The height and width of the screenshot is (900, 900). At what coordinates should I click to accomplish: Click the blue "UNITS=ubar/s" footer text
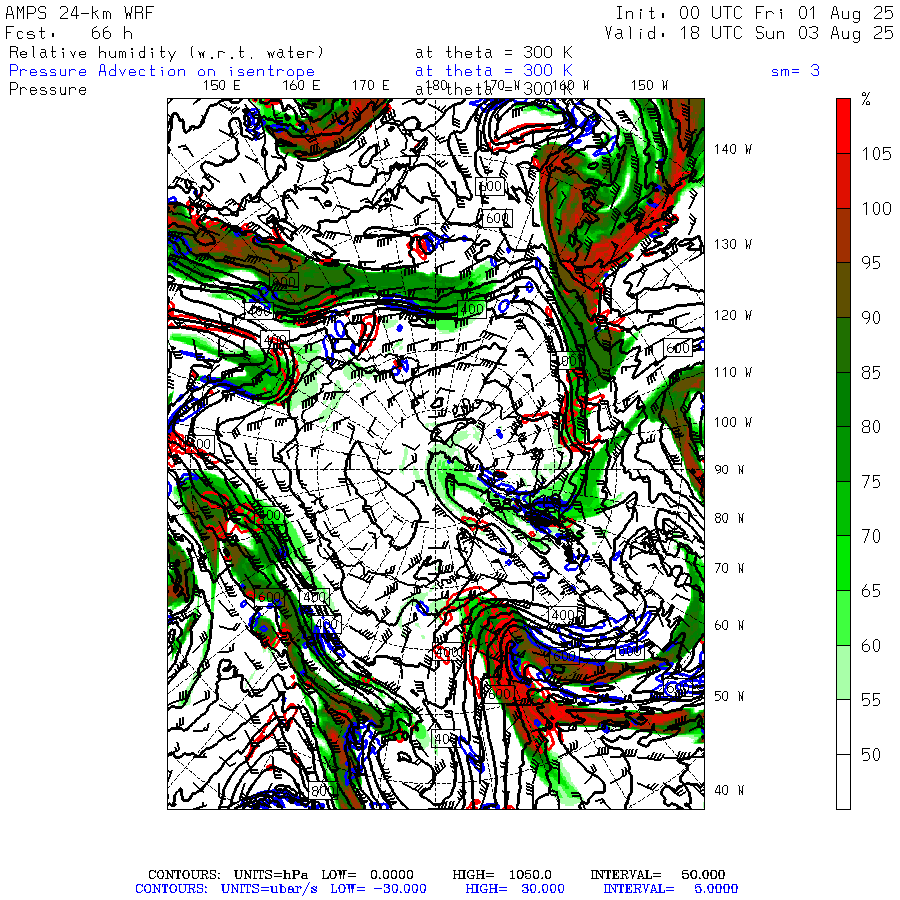[x=269, y=889]
